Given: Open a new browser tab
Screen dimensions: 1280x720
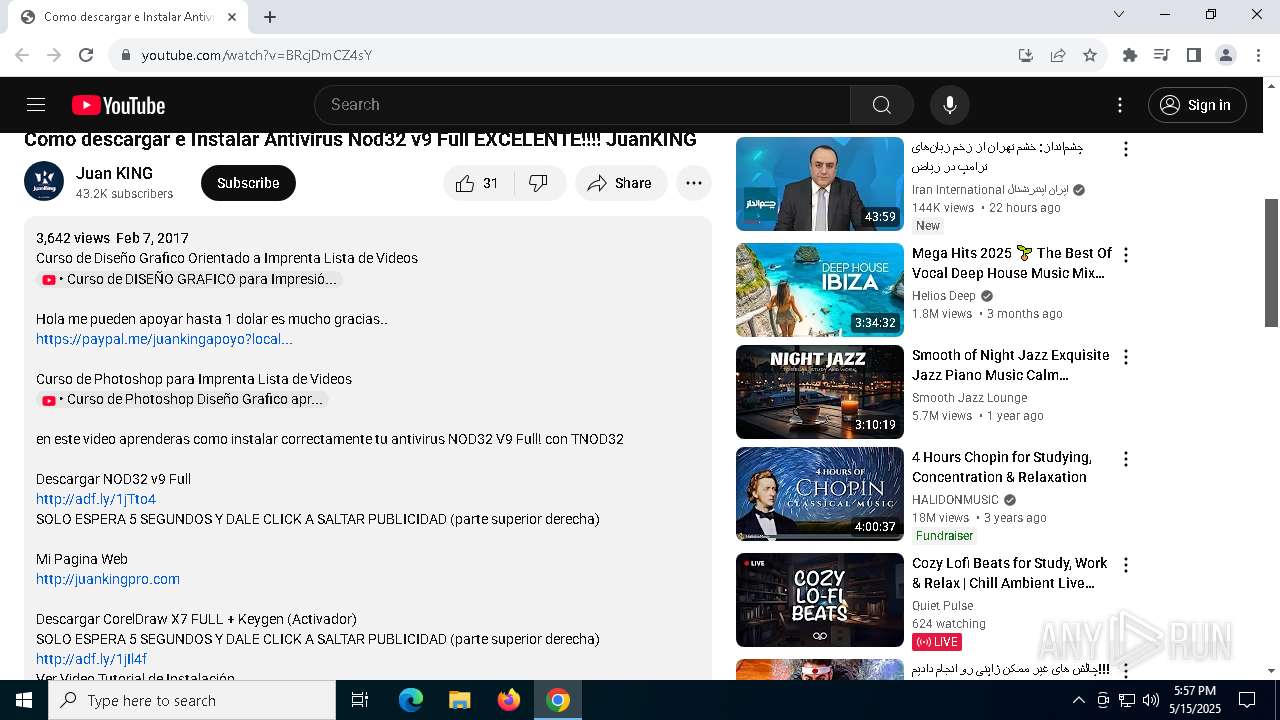Looking at the screenshot, I should coord(270,16).
